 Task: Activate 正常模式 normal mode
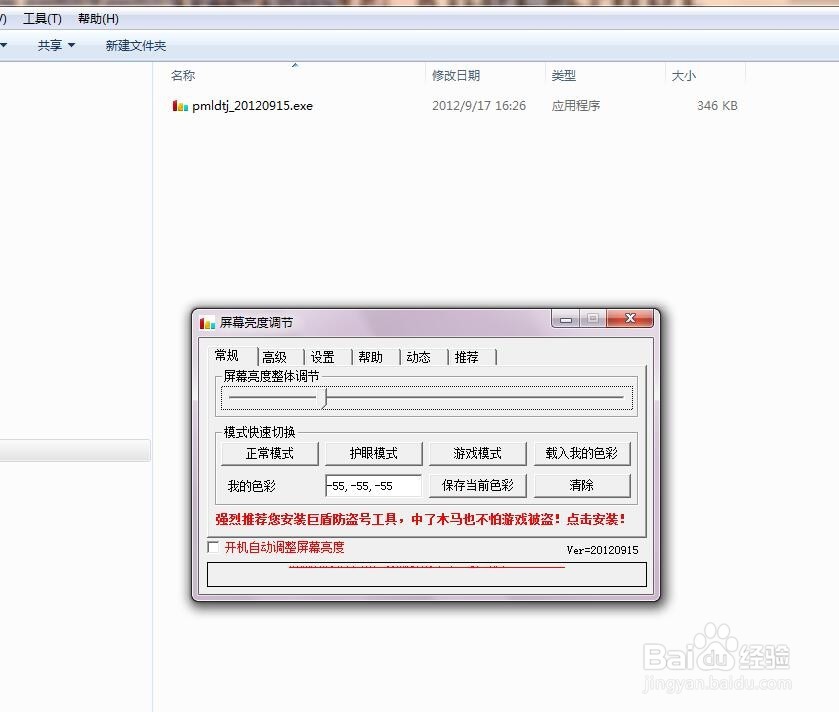[268, 453]
